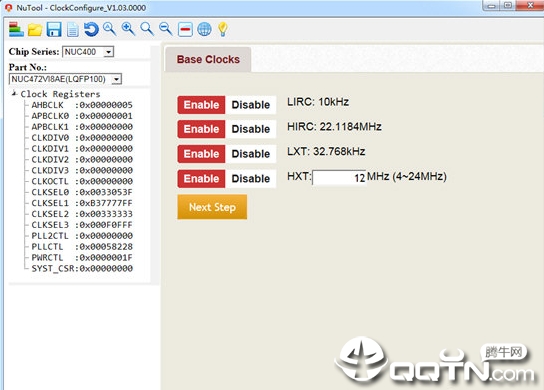Disable the LIRC 10kHz clock
This screenshot has width=544, height=390.
[x=251, y=105]
